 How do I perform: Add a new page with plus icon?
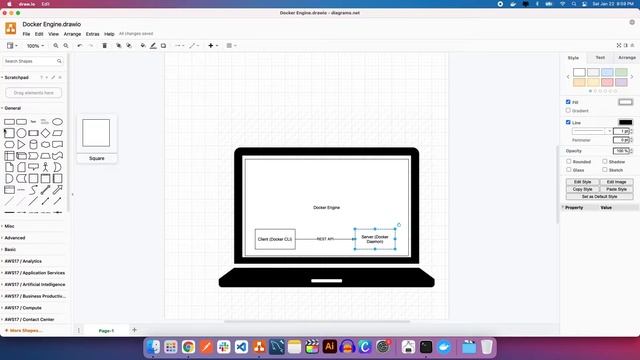(x=134, y=330)
